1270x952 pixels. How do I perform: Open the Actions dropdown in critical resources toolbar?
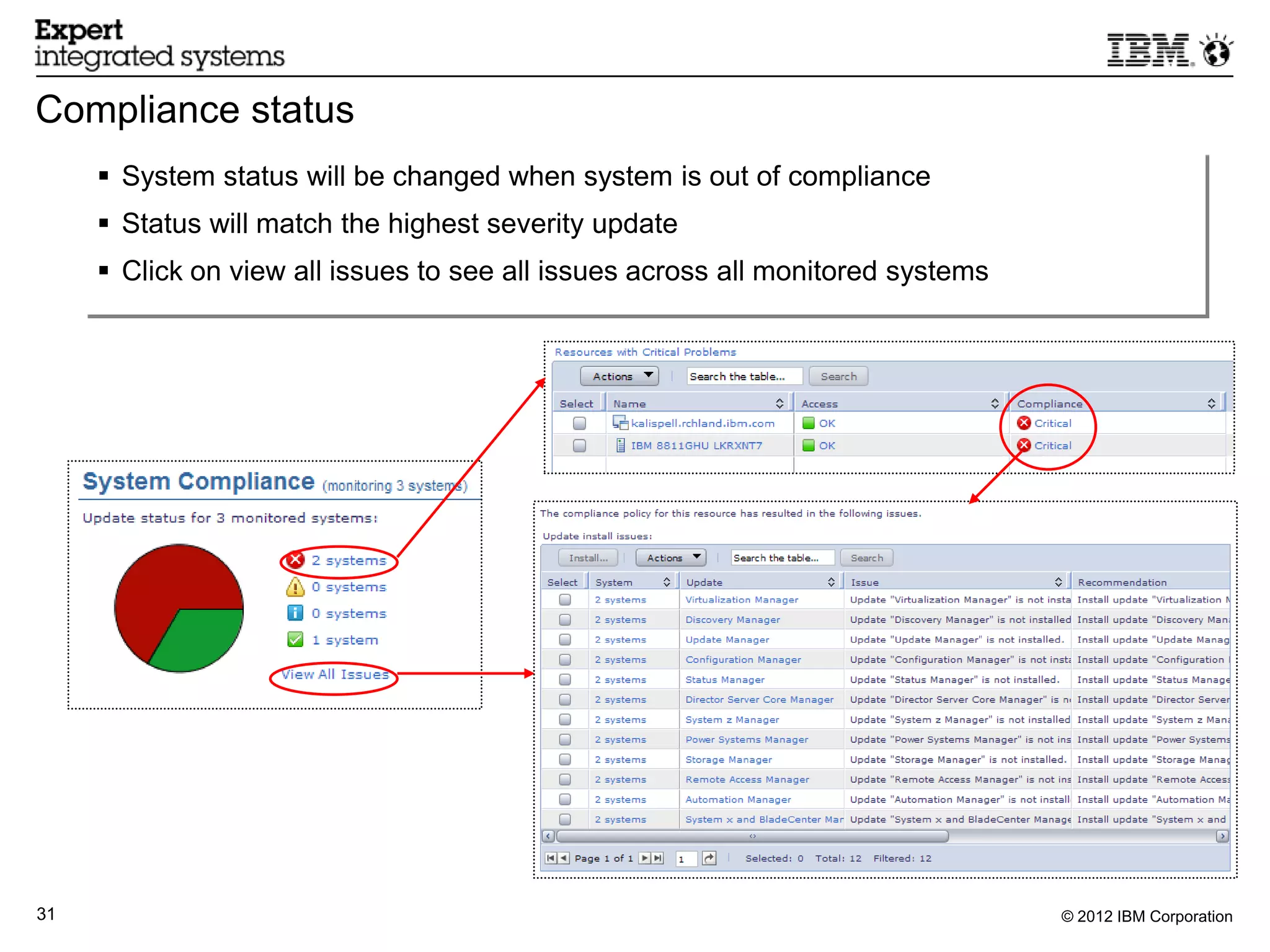pos(619,376)
